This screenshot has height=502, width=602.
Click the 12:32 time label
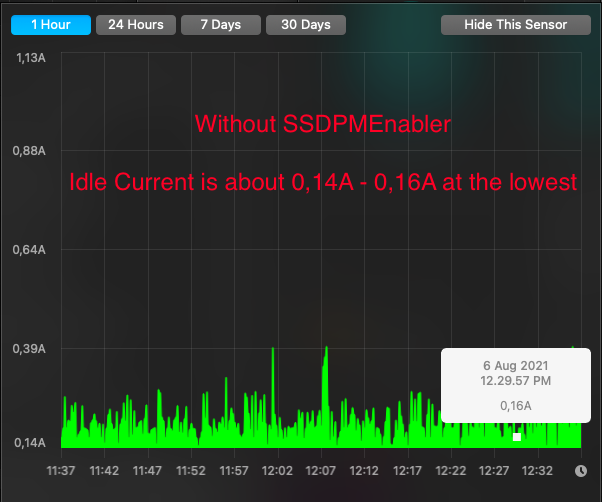(538, 471)
